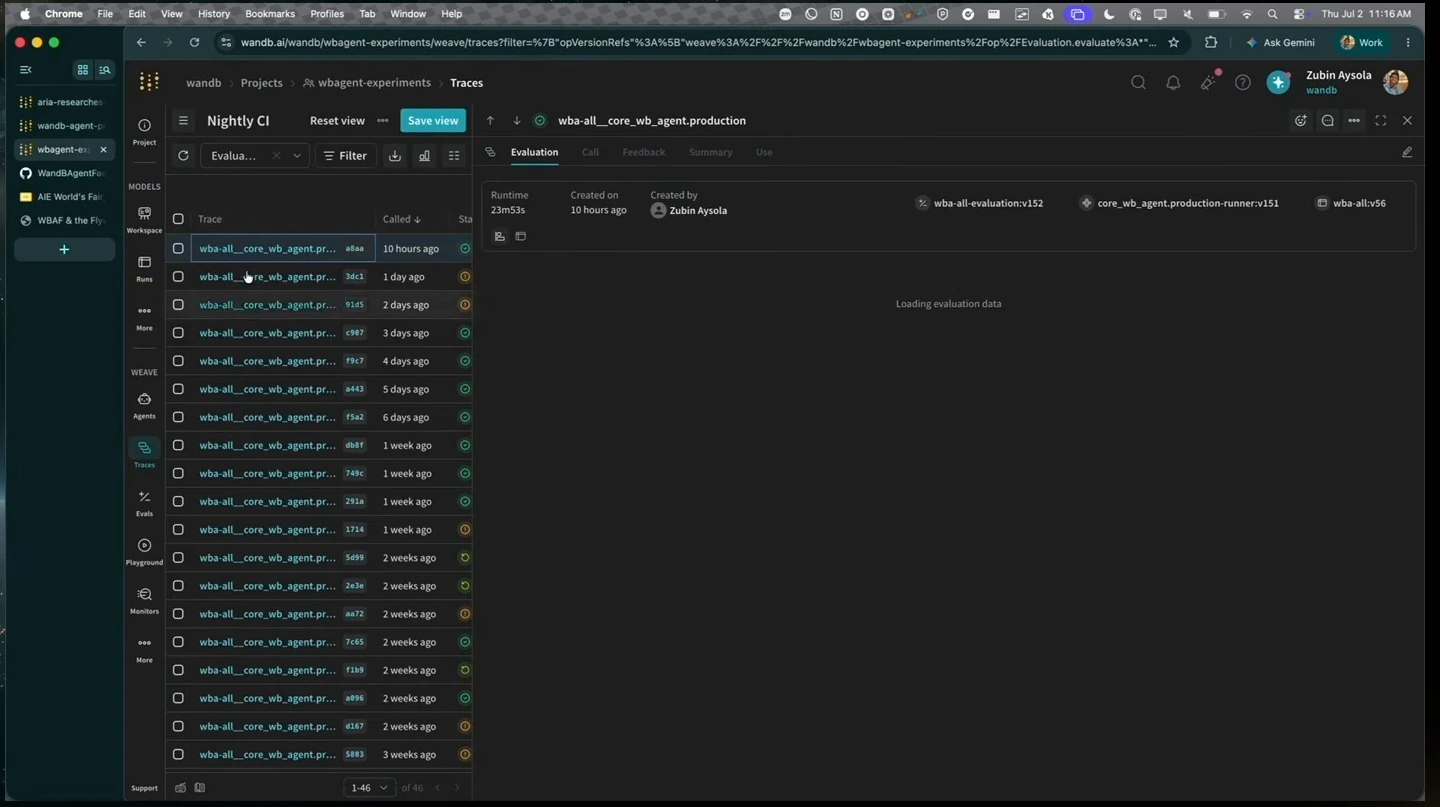This screenshot has height=807, width=1440.
Task: Check the row called 1 day ago
Action: 178,276
